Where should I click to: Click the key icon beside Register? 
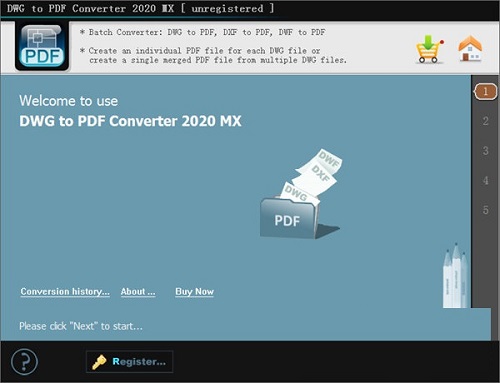click(99, 362)
